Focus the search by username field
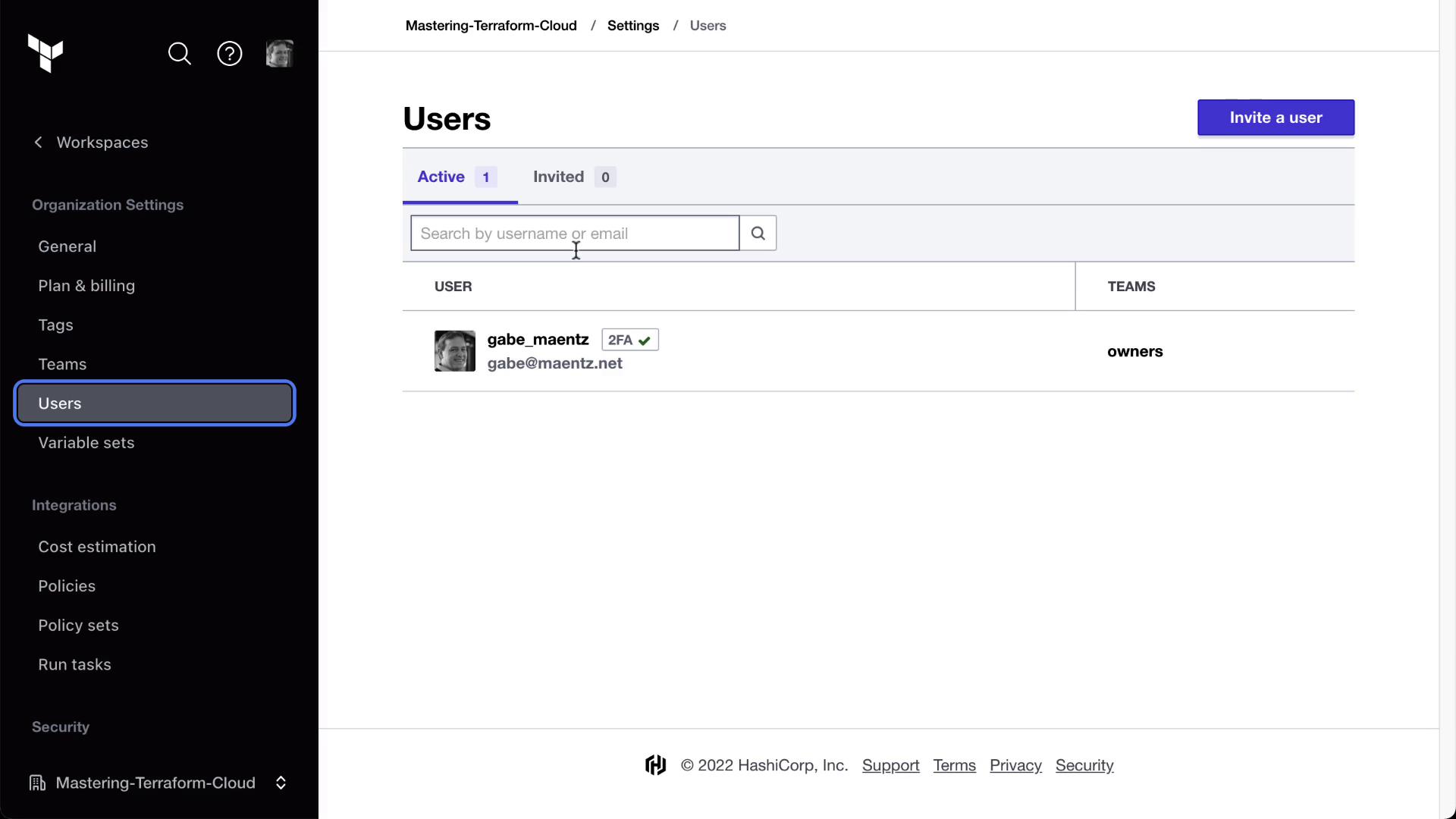 tap(575, 234)
